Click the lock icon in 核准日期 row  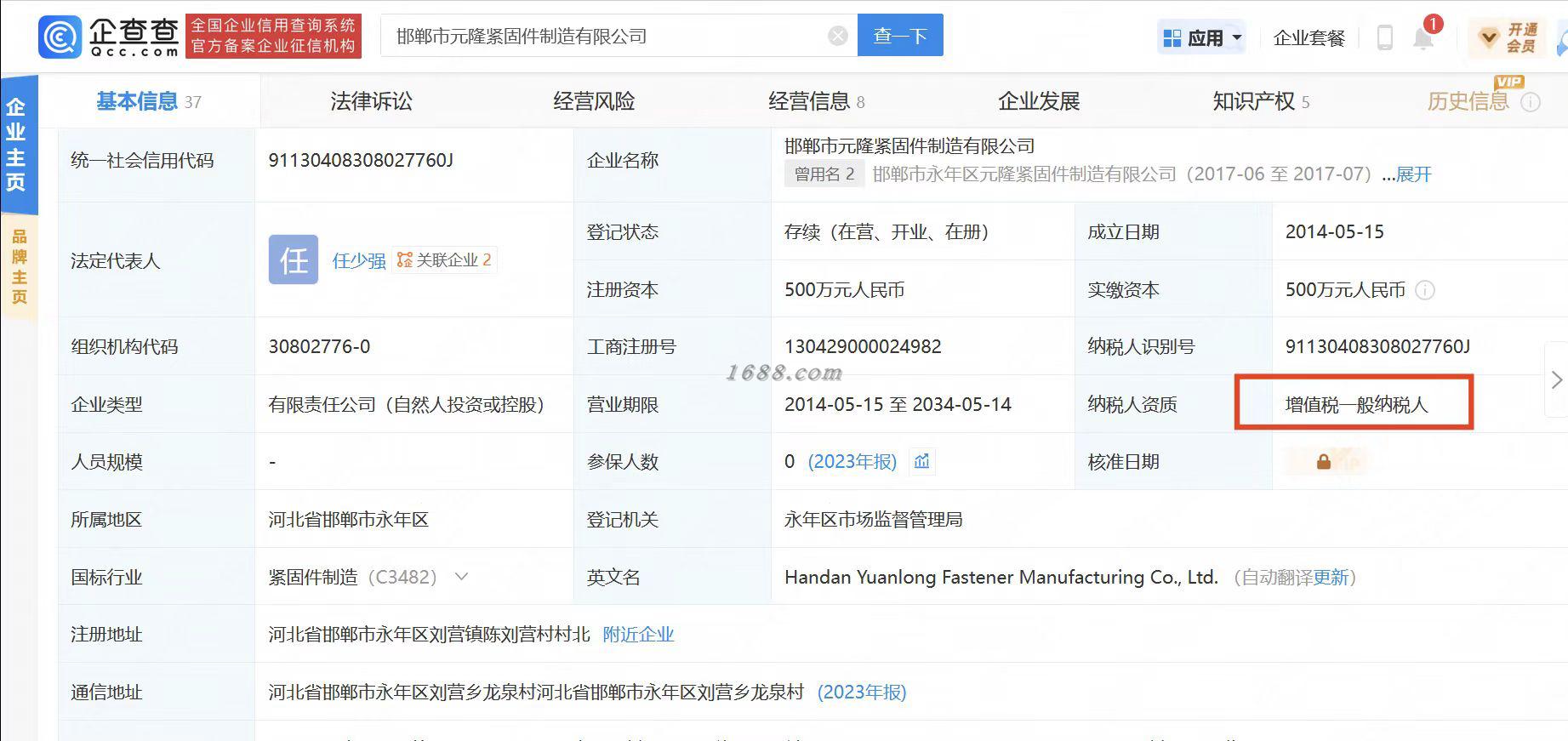pos(1323,462)
